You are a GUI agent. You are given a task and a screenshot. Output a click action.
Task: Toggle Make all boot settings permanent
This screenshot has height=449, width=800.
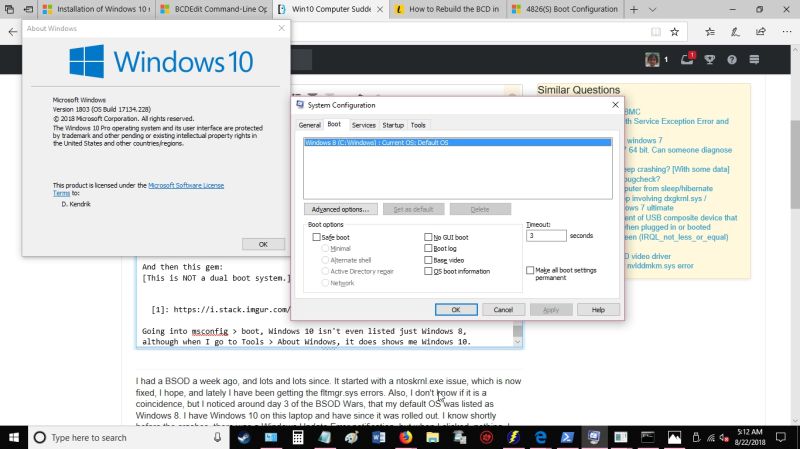[x=530, y=270]
